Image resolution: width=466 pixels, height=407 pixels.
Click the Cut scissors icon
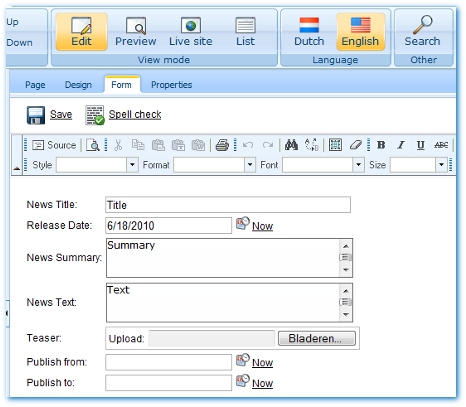(118, 145)
